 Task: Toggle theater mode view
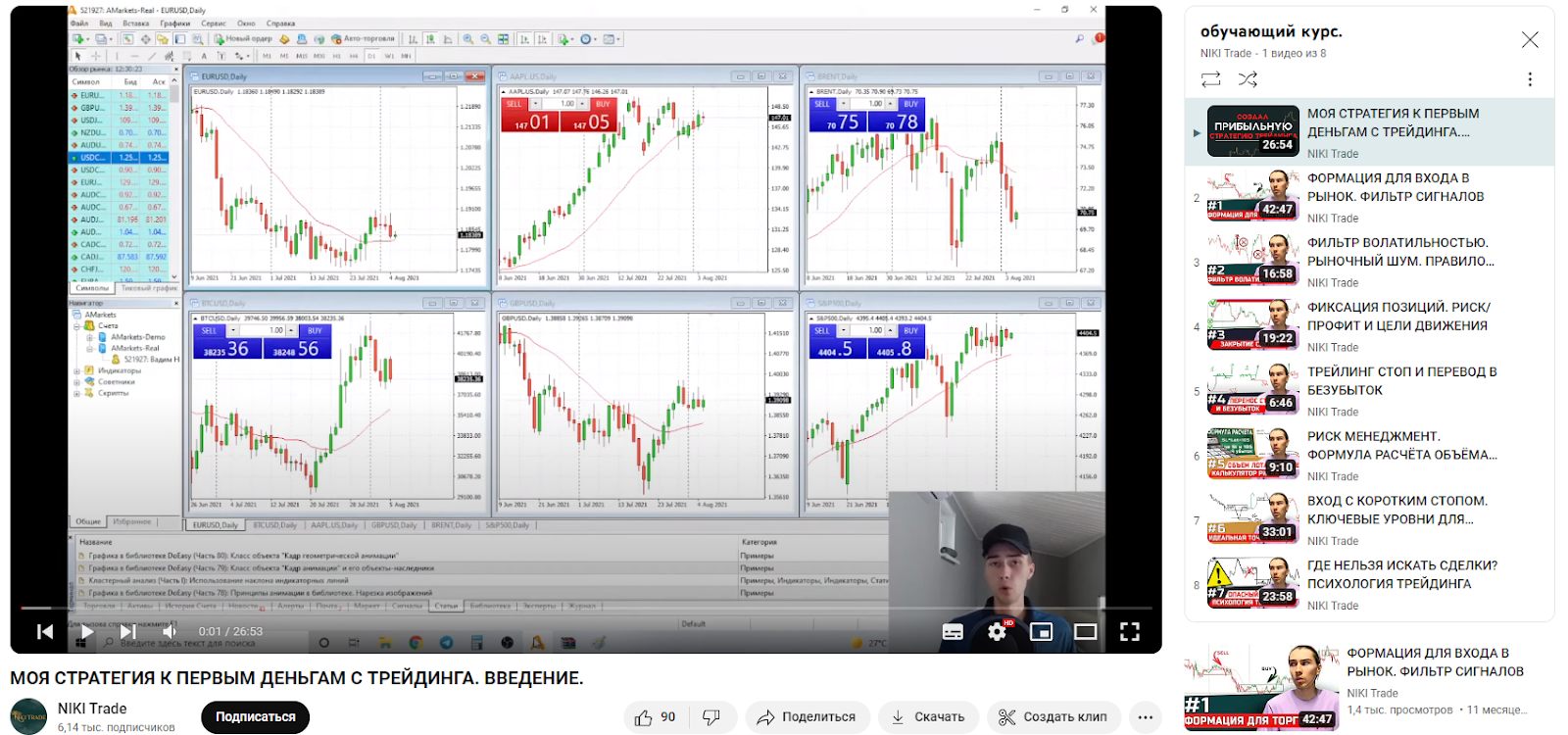pos(1085,632)
